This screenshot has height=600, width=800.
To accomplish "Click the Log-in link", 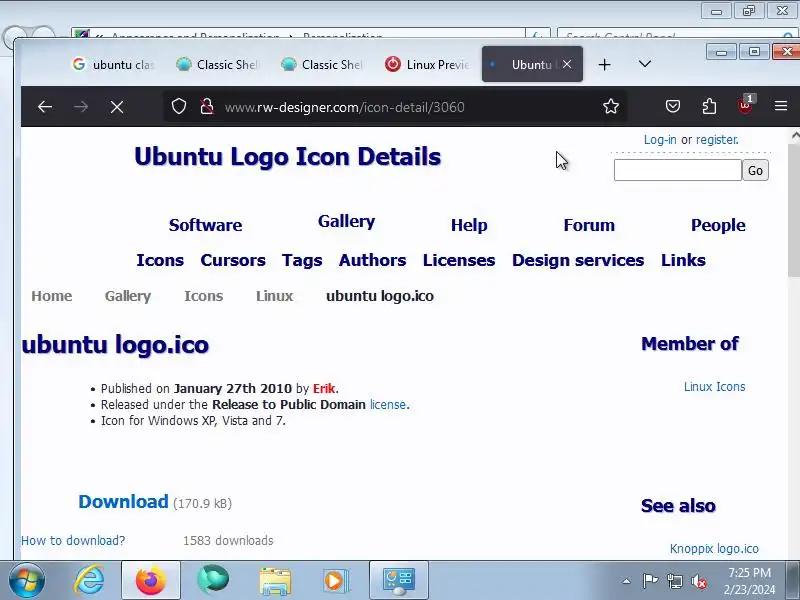I will point(660,140).
